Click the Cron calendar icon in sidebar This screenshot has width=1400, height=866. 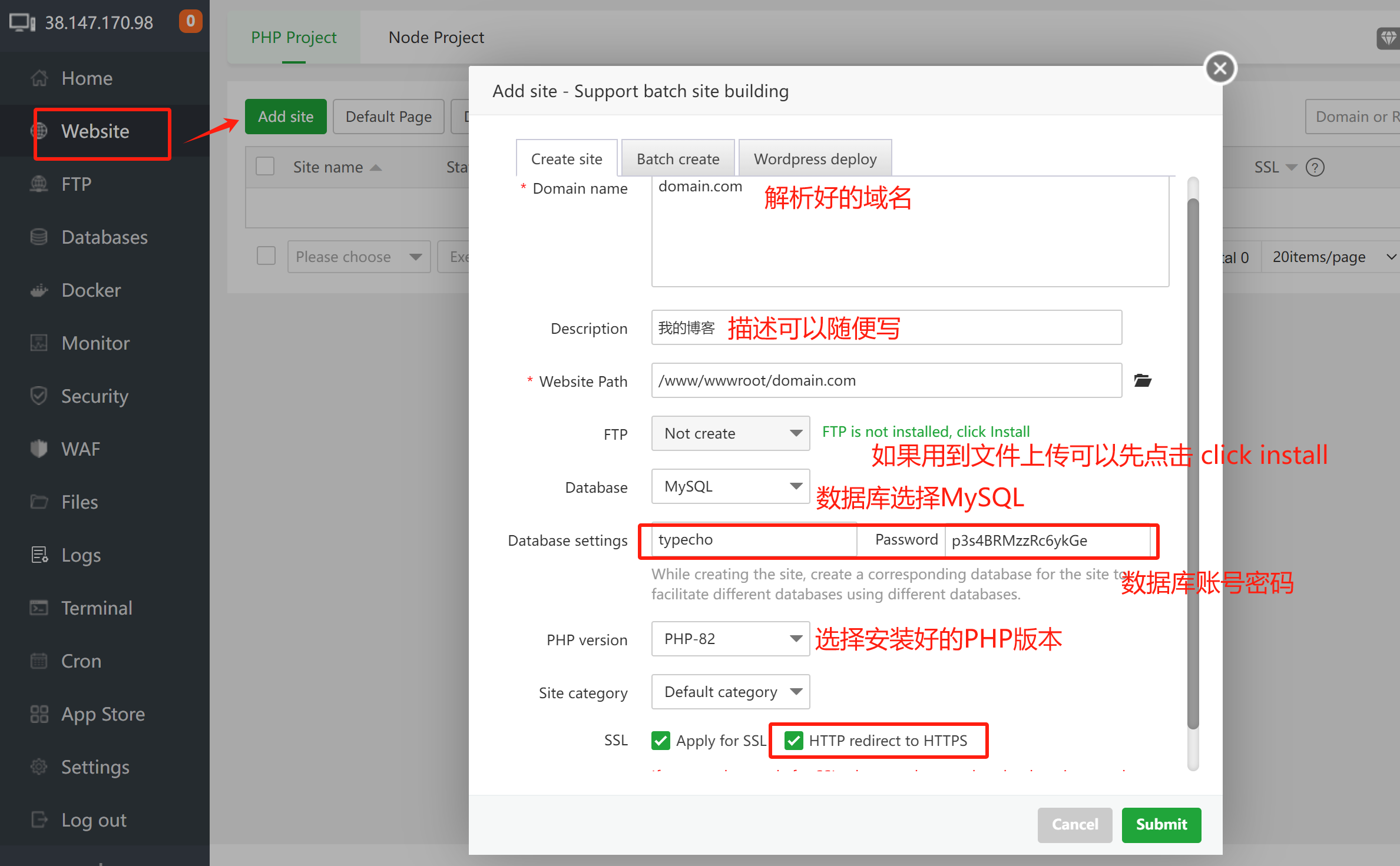coord(39,661)
